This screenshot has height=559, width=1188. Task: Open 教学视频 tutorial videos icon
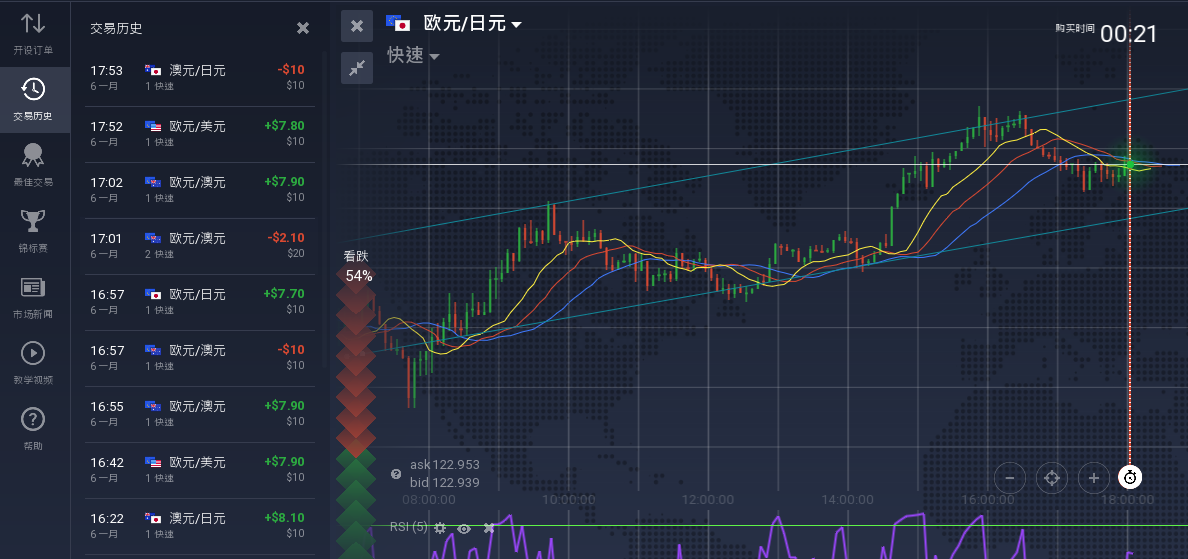tap(33, 362)
